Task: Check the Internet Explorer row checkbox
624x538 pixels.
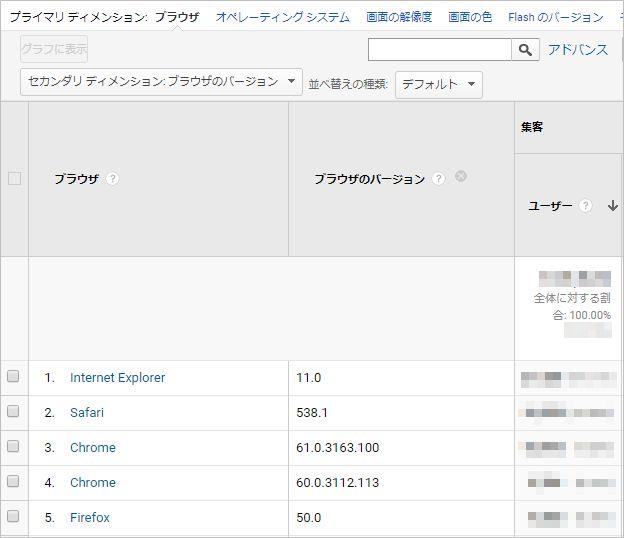Action: pyautogui.click(x=13, y=376)
